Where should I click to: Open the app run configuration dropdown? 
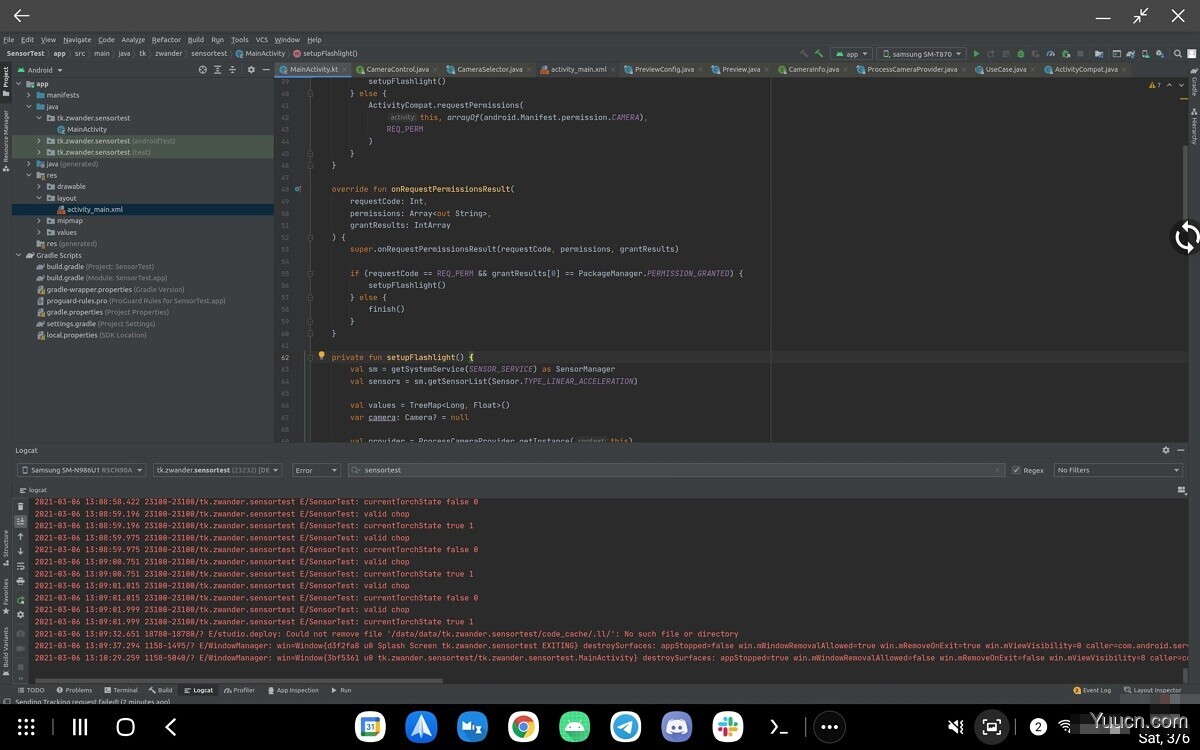pyautogui.click(x=851, y=54)
